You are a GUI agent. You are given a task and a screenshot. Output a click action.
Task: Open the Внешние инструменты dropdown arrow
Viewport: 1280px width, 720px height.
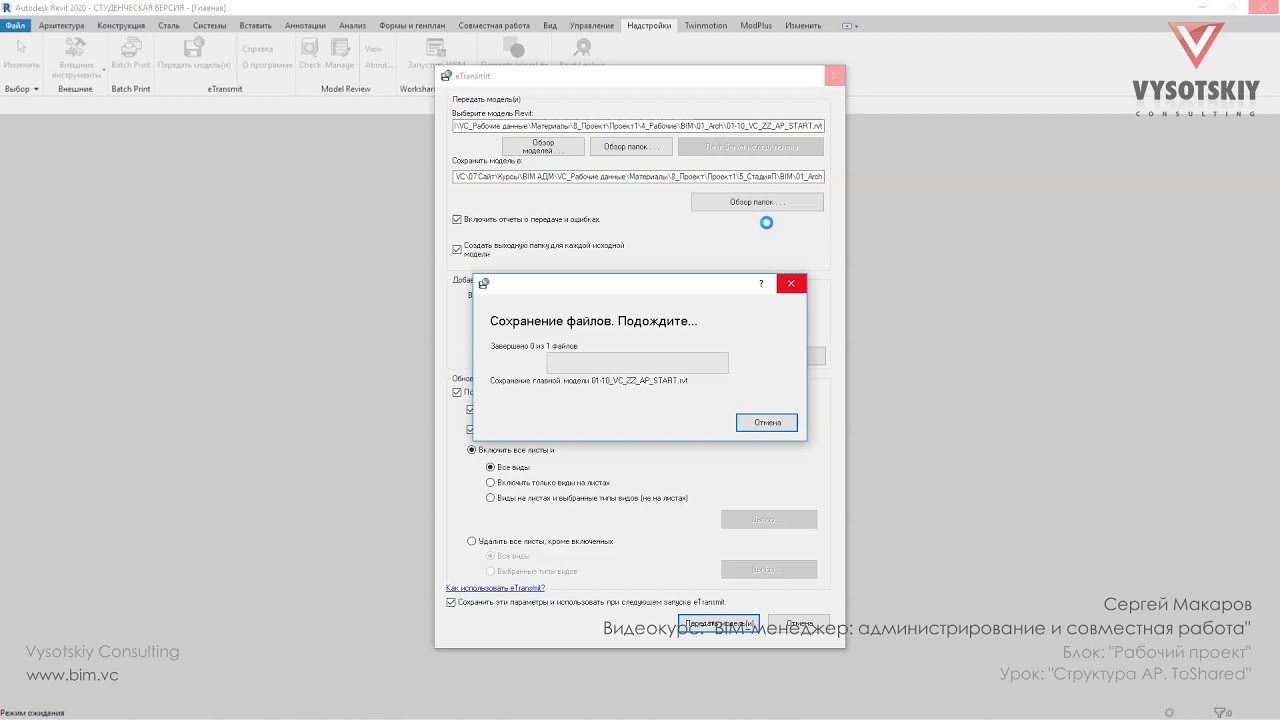pyautogui.click(x=103, y=70)
